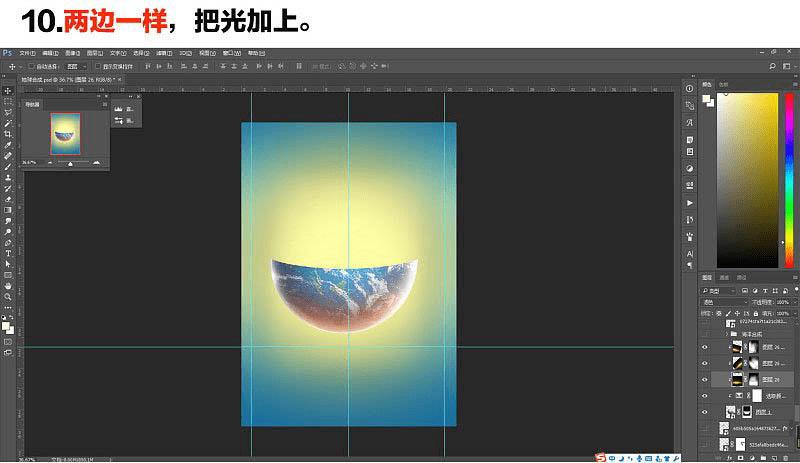Open the layer opacity dropdown arrow
This screenshot has width=800, height=463.
tap(793, 302)
